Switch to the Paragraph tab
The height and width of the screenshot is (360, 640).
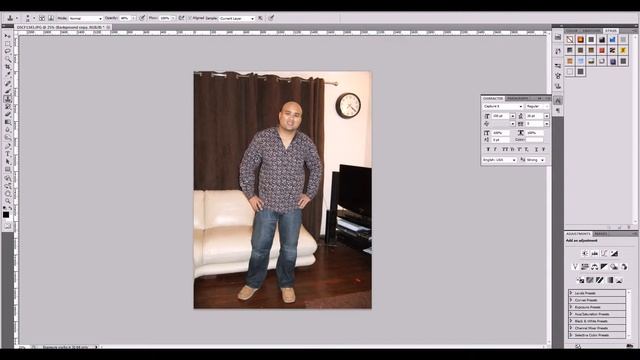518,98
